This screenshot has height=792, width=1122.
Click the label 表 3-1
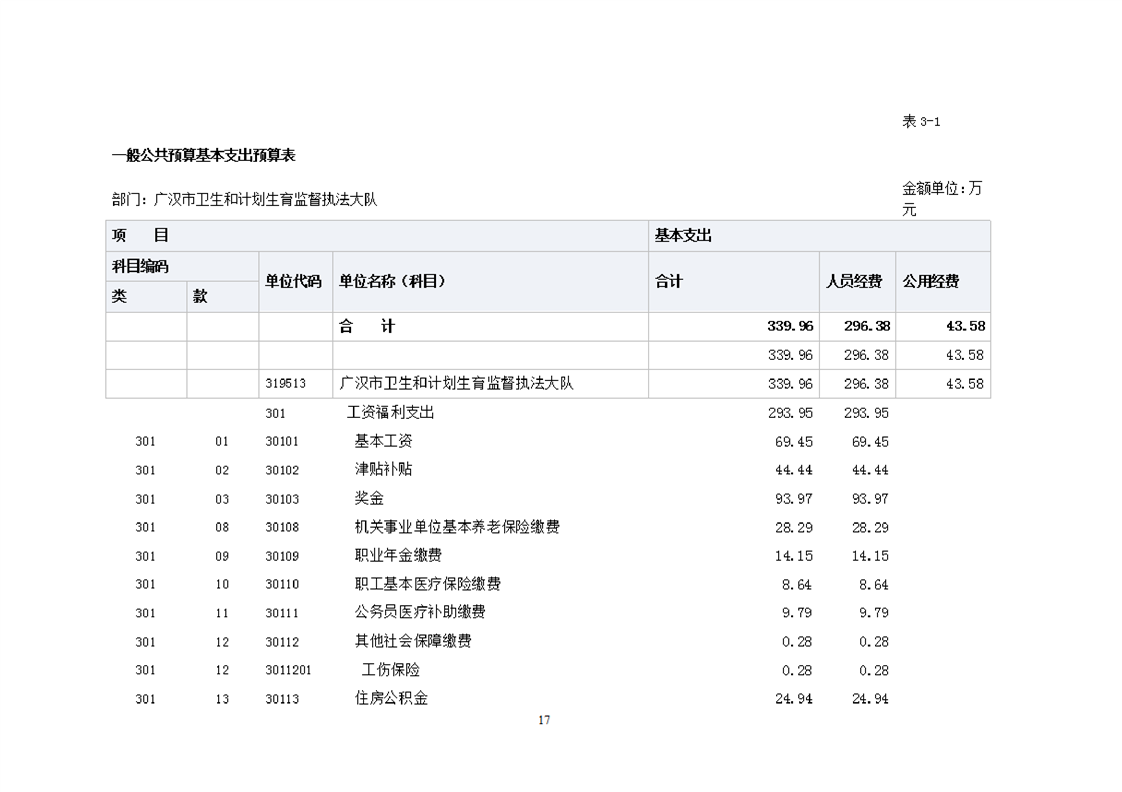(921, 121)
